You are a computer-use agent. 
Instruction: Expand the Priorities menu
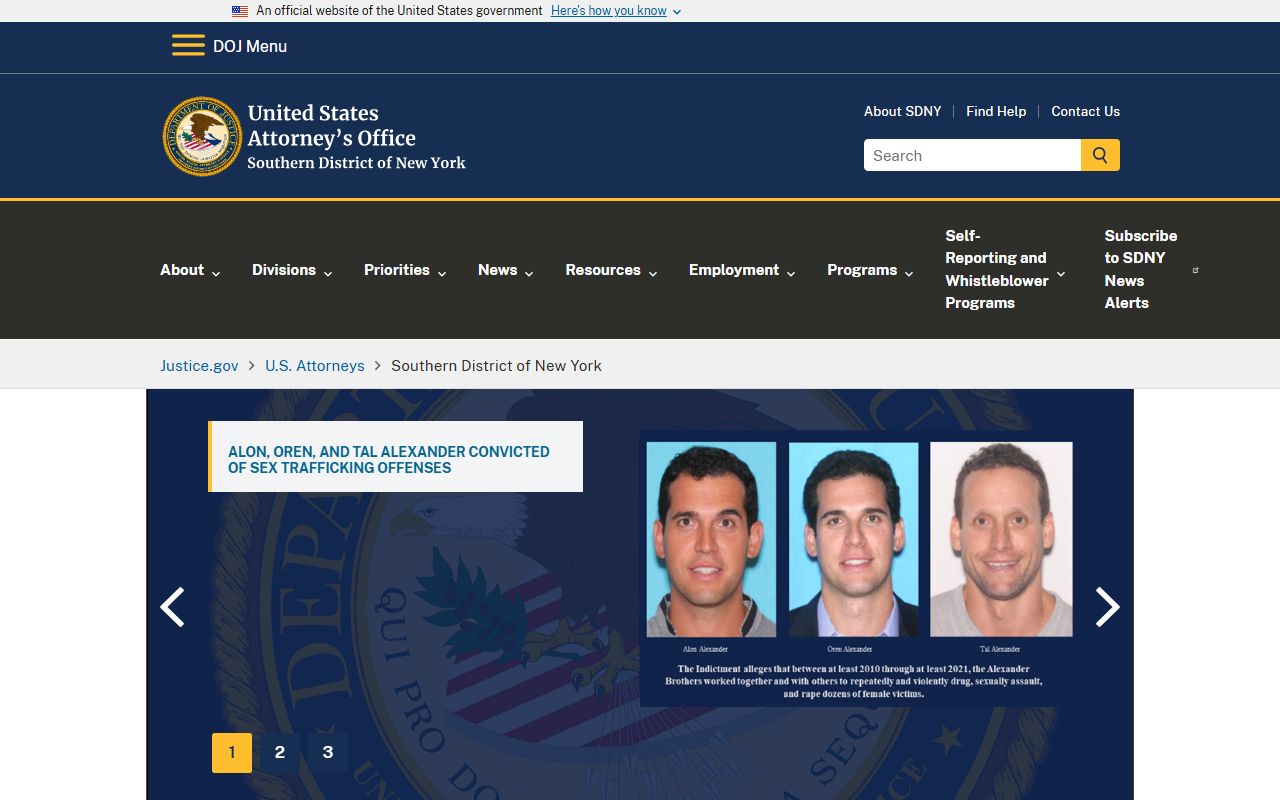[x=405, y=270]
